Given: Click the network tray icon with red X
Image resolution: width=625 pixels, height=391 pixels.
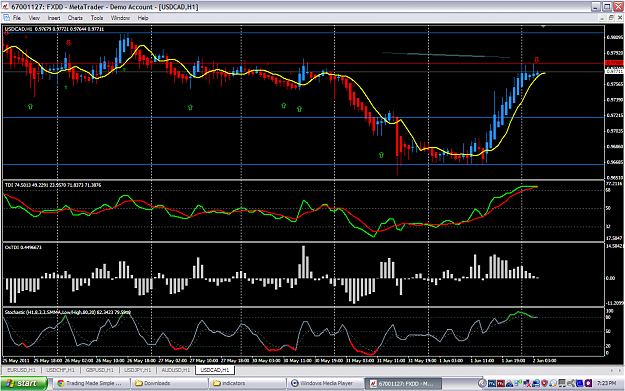Looking at the screenshot, I should point(527,383).
